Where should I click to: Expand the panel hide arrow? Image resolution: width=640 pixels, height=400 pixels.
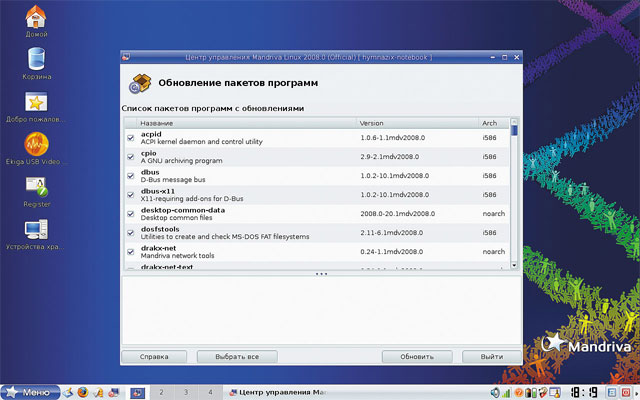[x=636, y=393]
